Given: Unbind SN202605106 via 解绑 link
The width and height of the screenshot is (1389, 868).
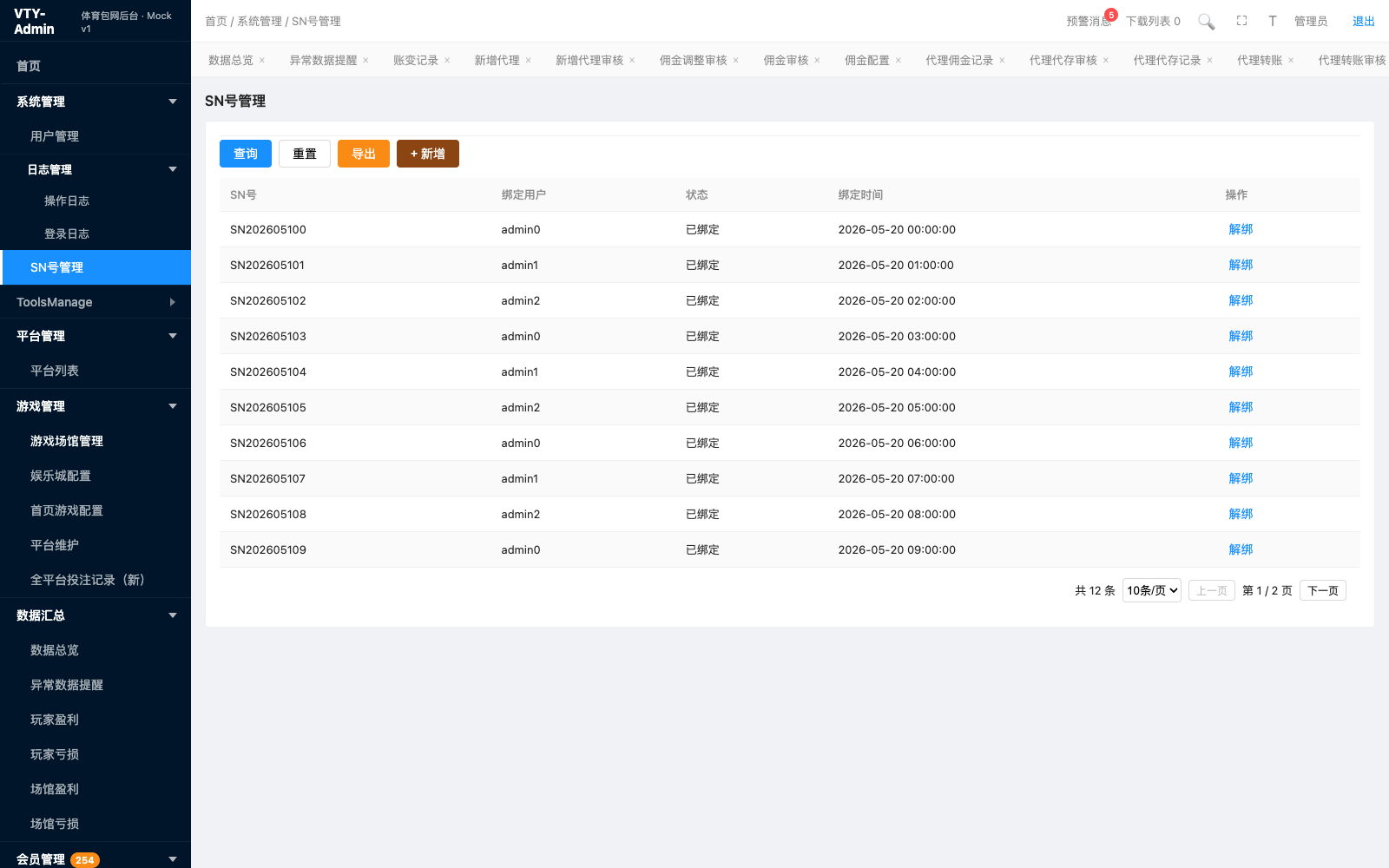Looking at the screenshot, I should pyautogui.click(x=1241, y=443).
